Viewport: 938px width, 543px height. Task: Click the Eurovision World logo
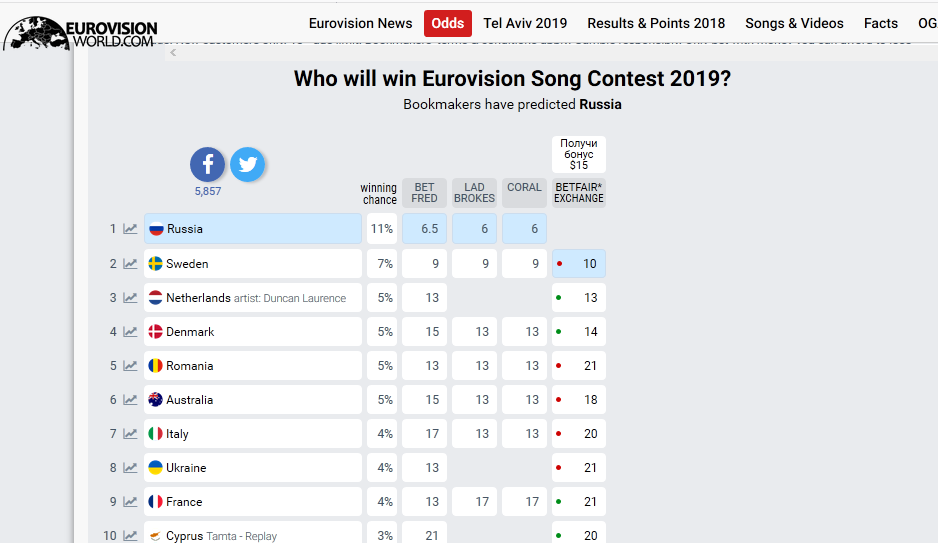[80, 32]
